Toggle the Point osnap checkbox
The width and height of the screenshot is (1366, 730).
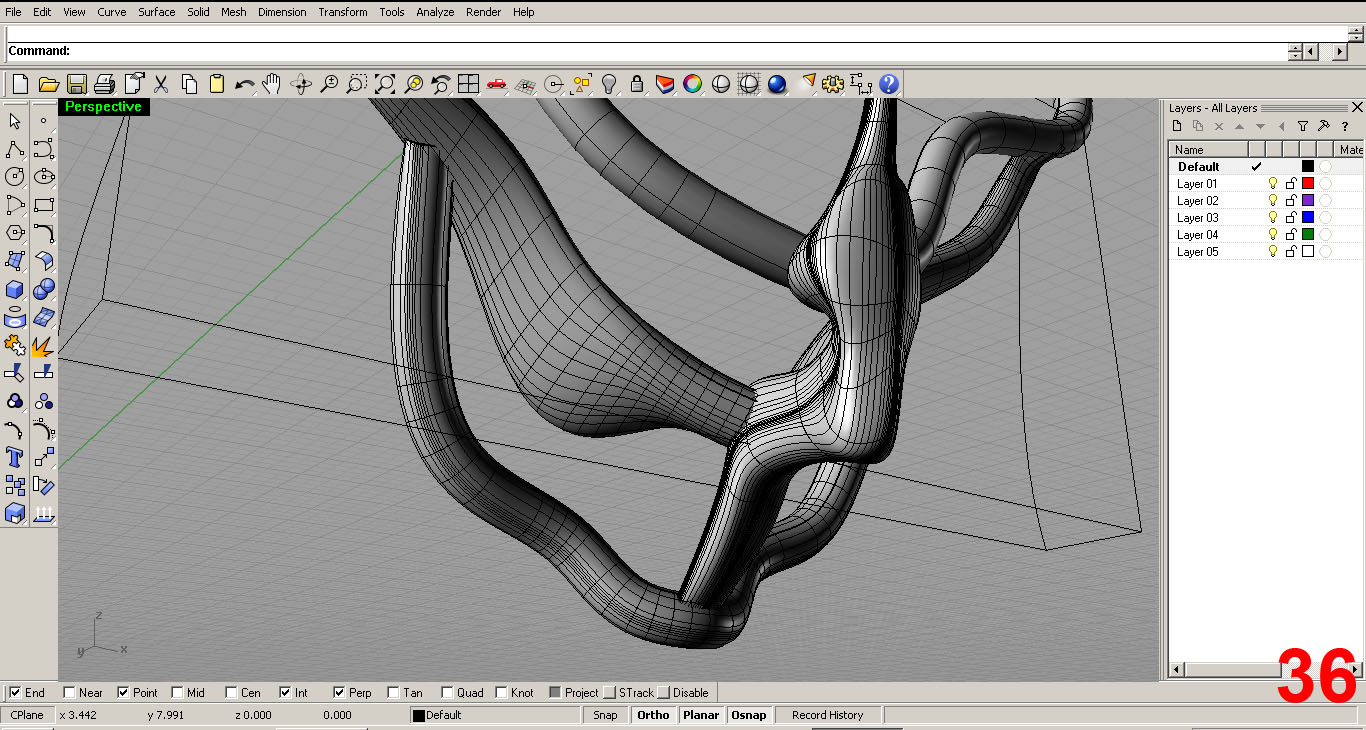pyautogui.click(x=123, y=692)
